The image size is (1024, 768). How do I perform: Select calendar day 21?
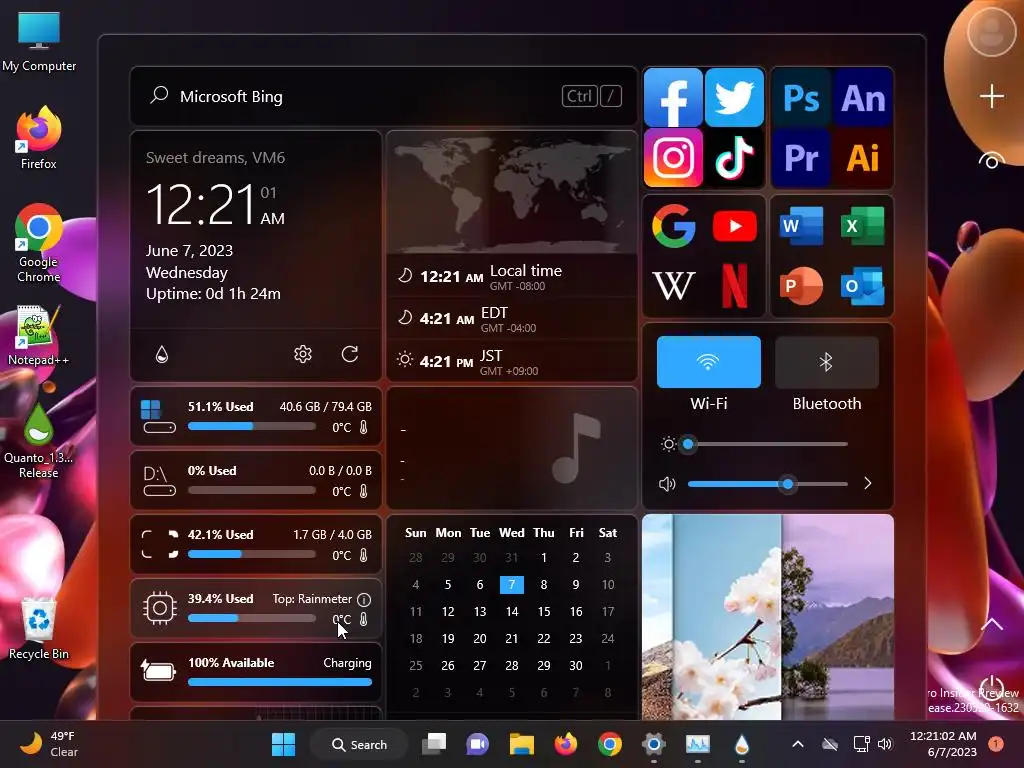pyautogui.click(x=511, y=639)
